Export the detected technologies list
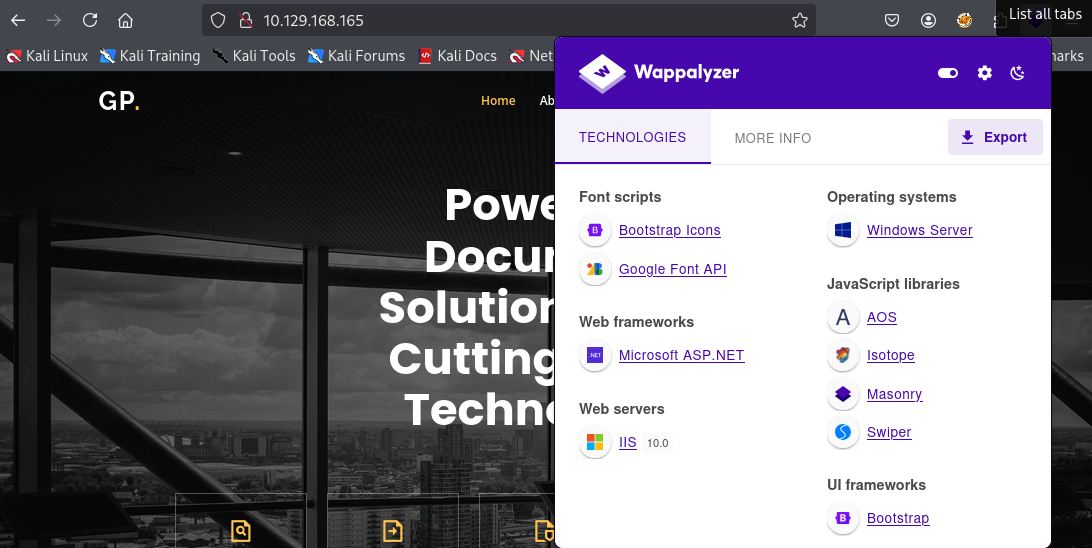This screenshot has height=548, width=1092. 994,137
